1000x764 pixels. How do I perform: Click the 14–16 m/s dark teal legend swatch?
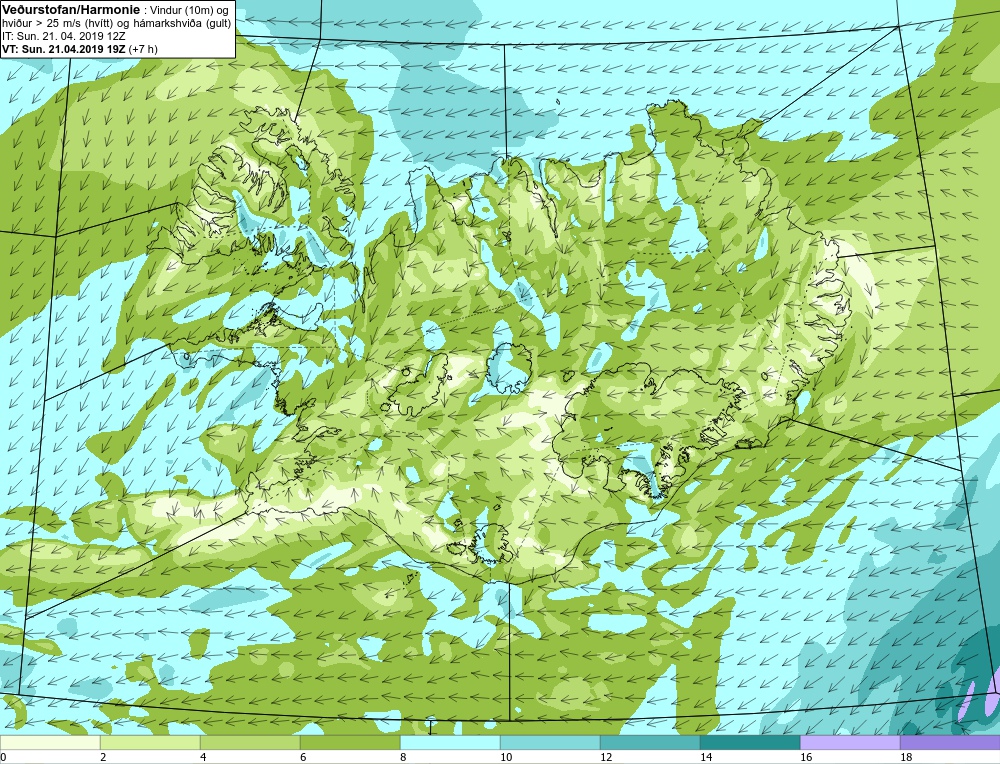coord(750,743)
